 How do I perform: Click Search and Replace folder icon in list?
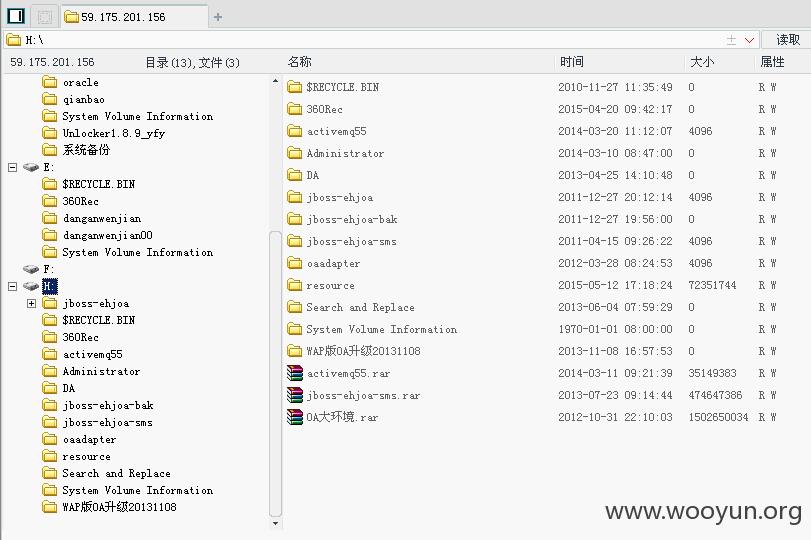295,307
